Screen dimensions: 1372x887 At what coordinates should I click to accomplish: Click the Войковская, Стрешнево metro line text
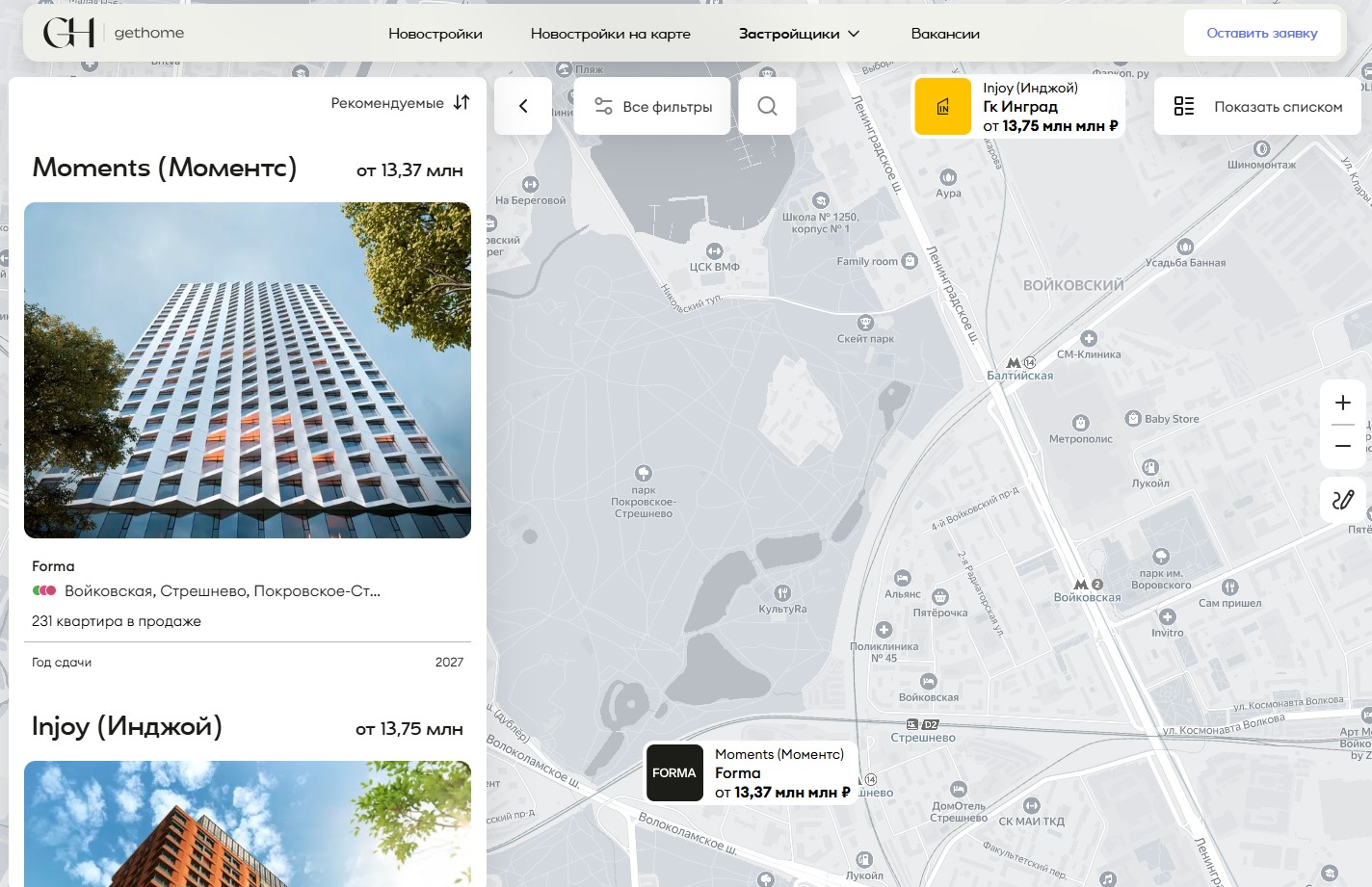[x=223, y=591]
